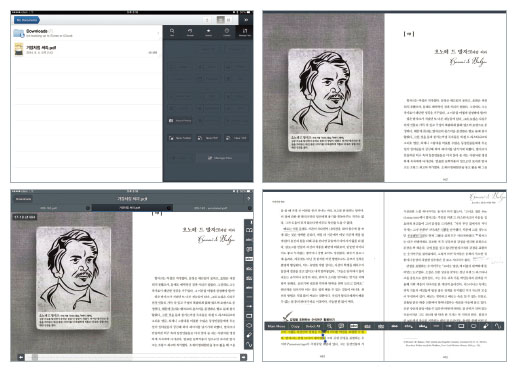The image size is (516, 371).
Task: Go to previous page with left arrow
Action: click(x=21, y=357)
